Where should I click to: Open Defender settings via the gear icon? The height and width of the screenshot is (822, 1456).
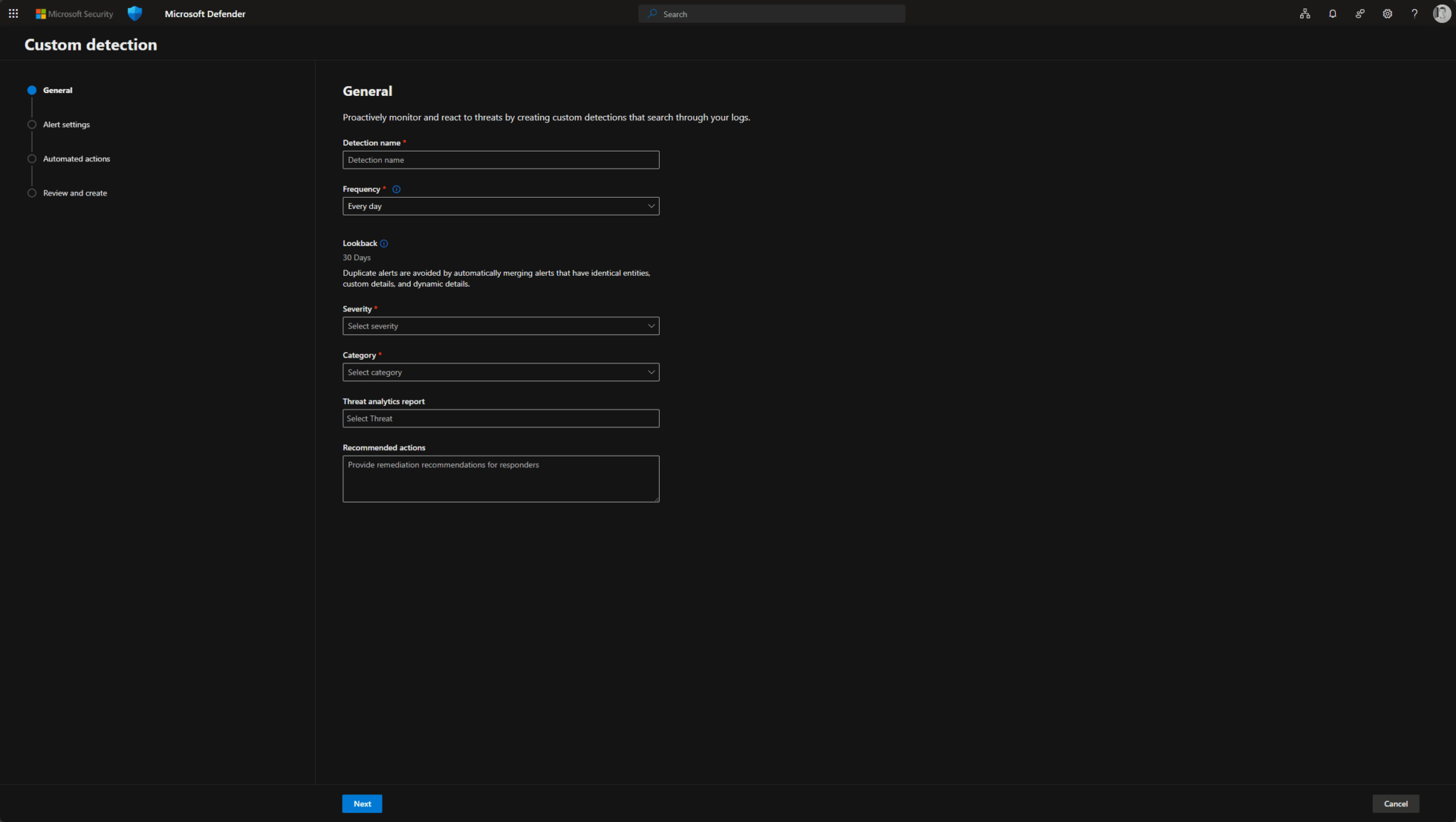1387,14
